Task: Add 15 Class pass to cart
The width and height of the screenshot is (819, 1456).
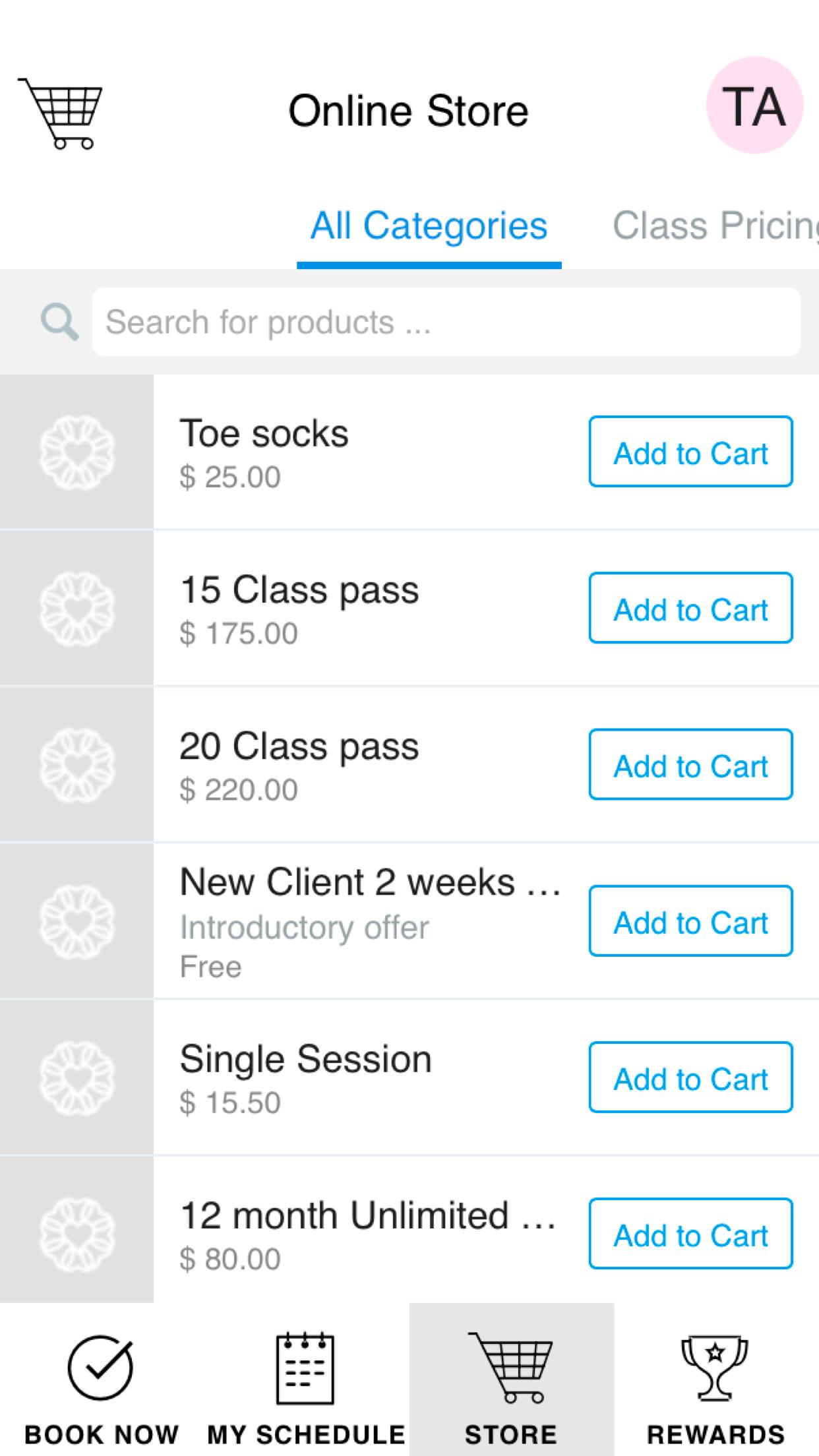Action: coord(690,608)
